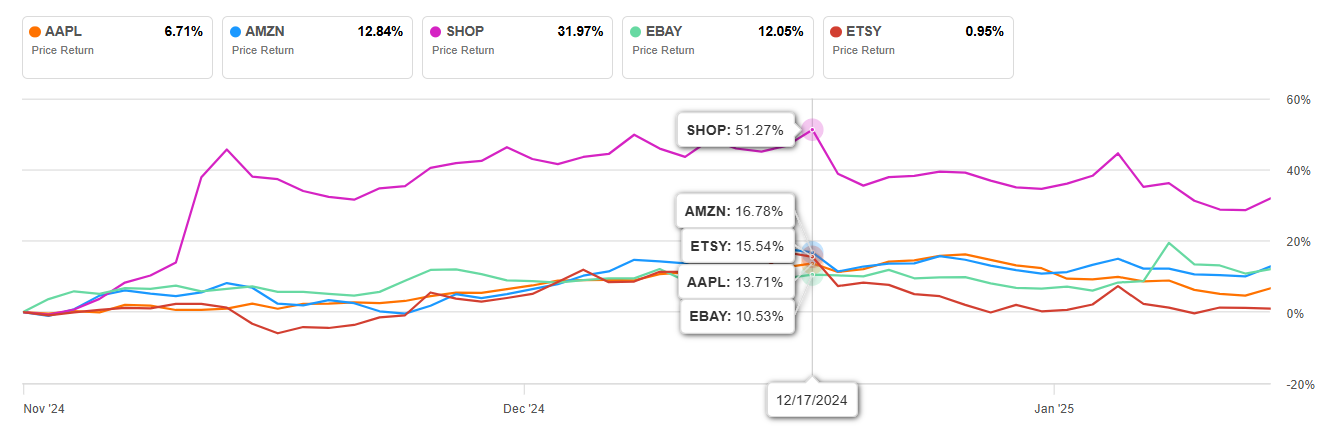
Task: Click the Nov '24 axis label
Action: coord(43,409)
